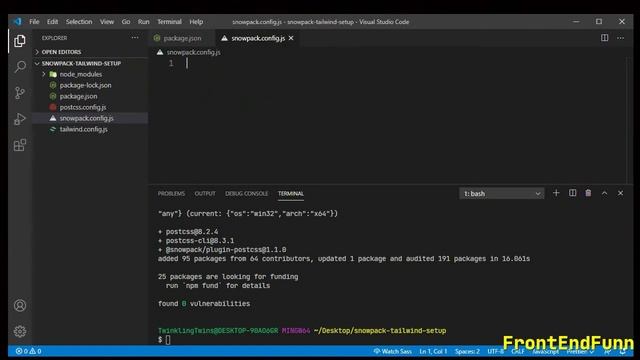Open the Manage gear icon
The image size is (640, 360).
(20, 331)
